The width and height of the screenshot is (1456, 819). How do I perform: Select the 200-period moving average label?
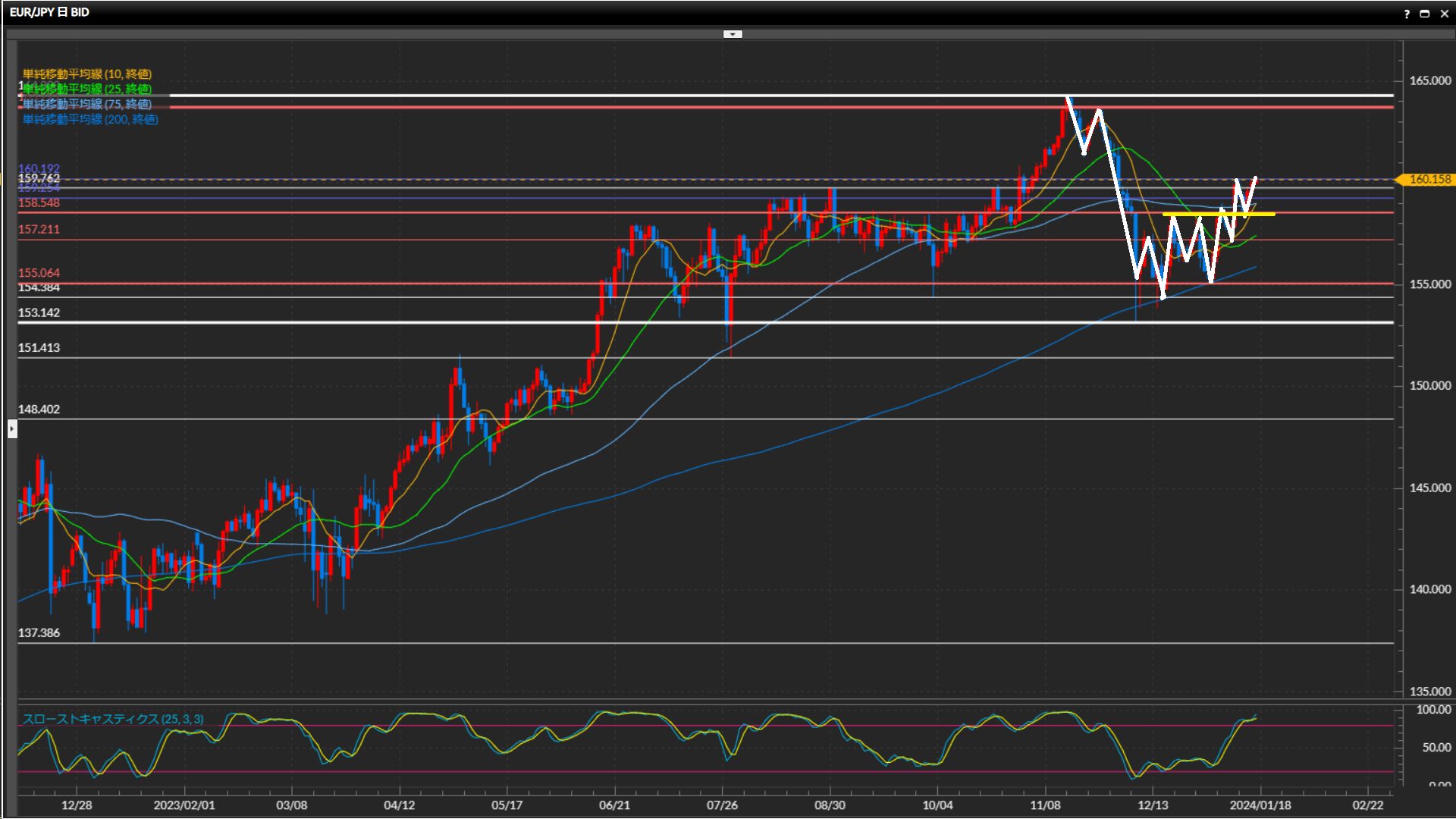click(90, 119)
